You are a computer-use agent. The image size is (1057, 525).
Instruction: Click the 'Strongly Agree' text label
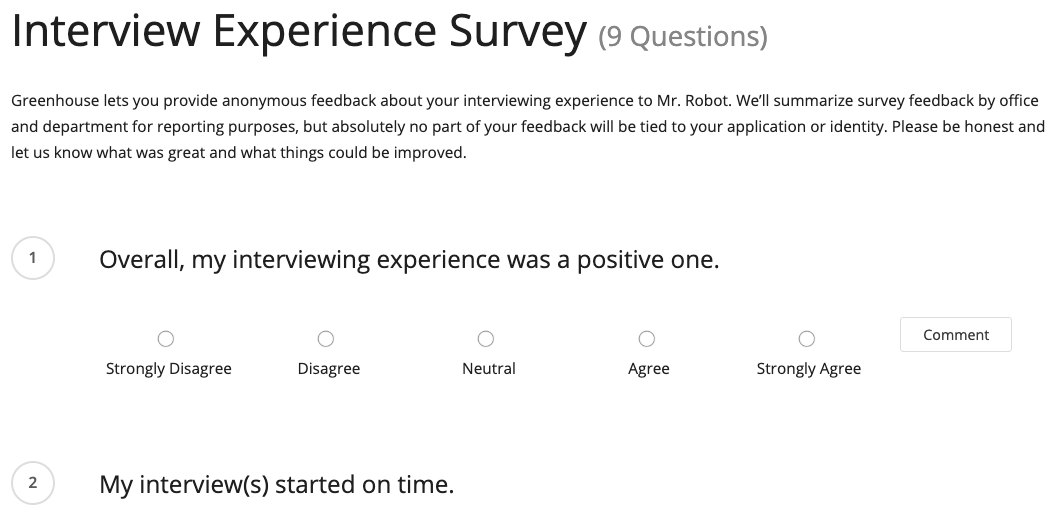(808, 369)
